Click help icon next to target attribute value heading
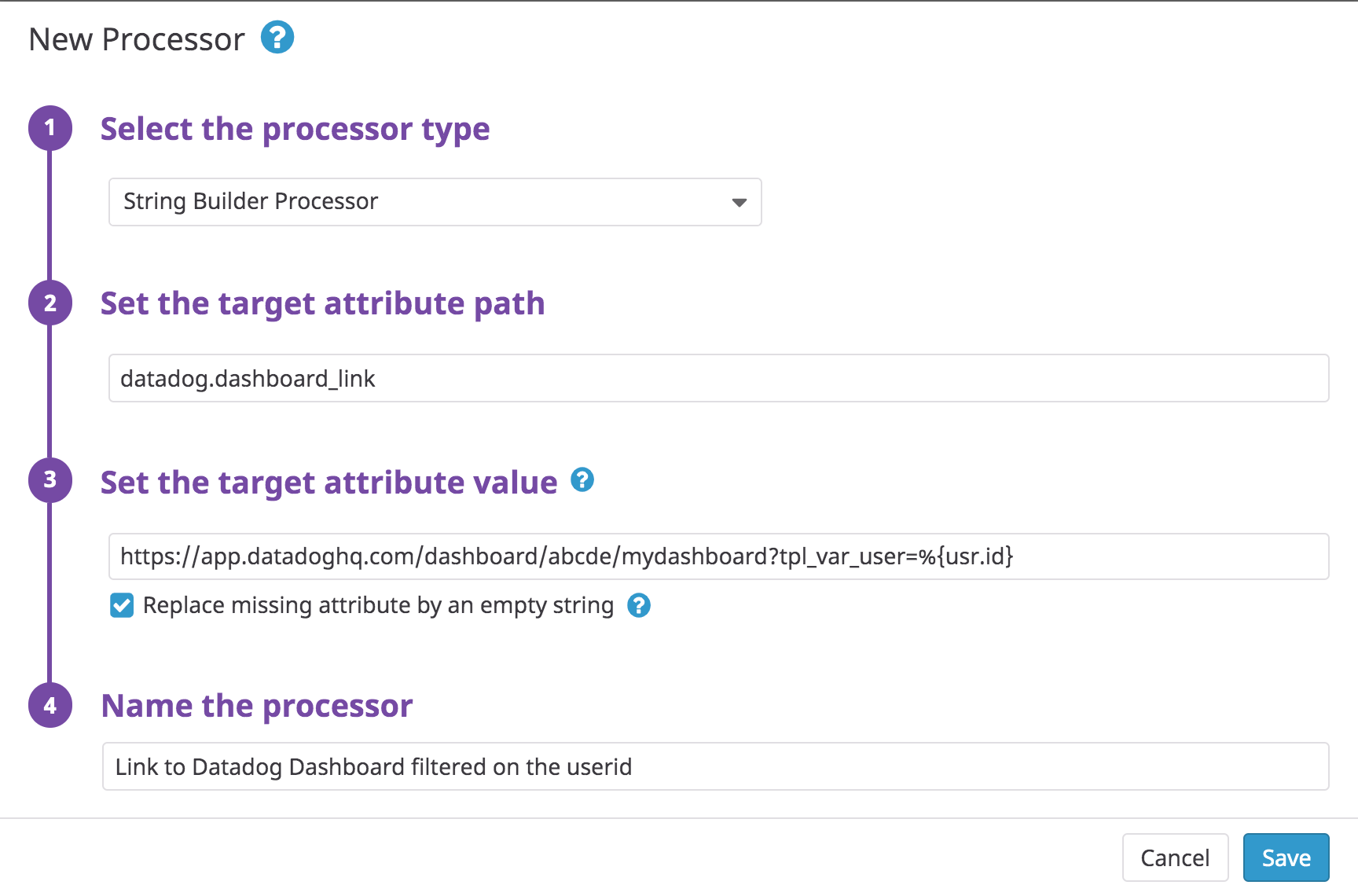The height and width of the screenshot is (896, 1358). [x=582, y=479]
